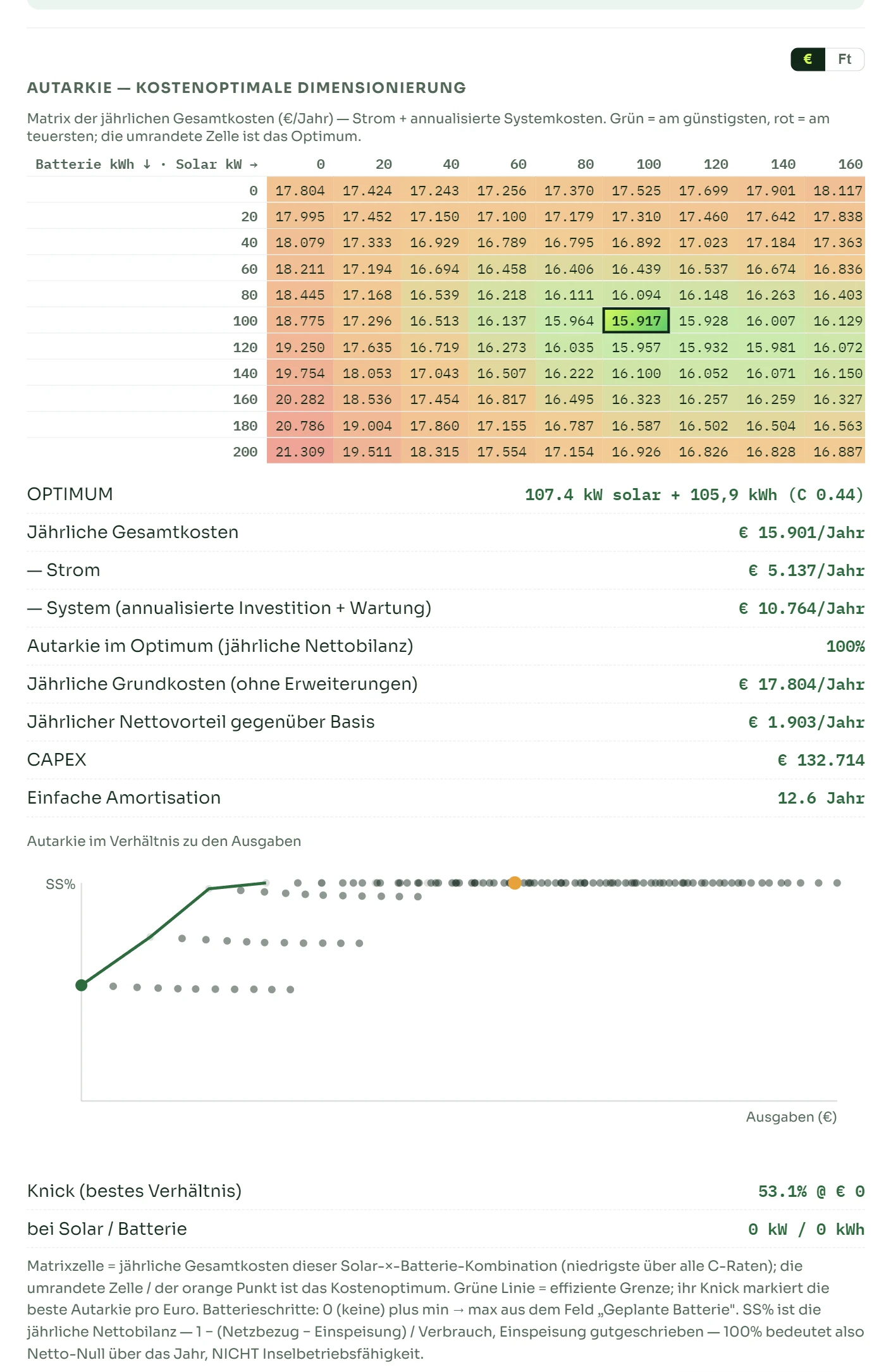Click matrix cell 16.504
The width and height of the screenshot is (879, 1372).
[x=770, y=426]
